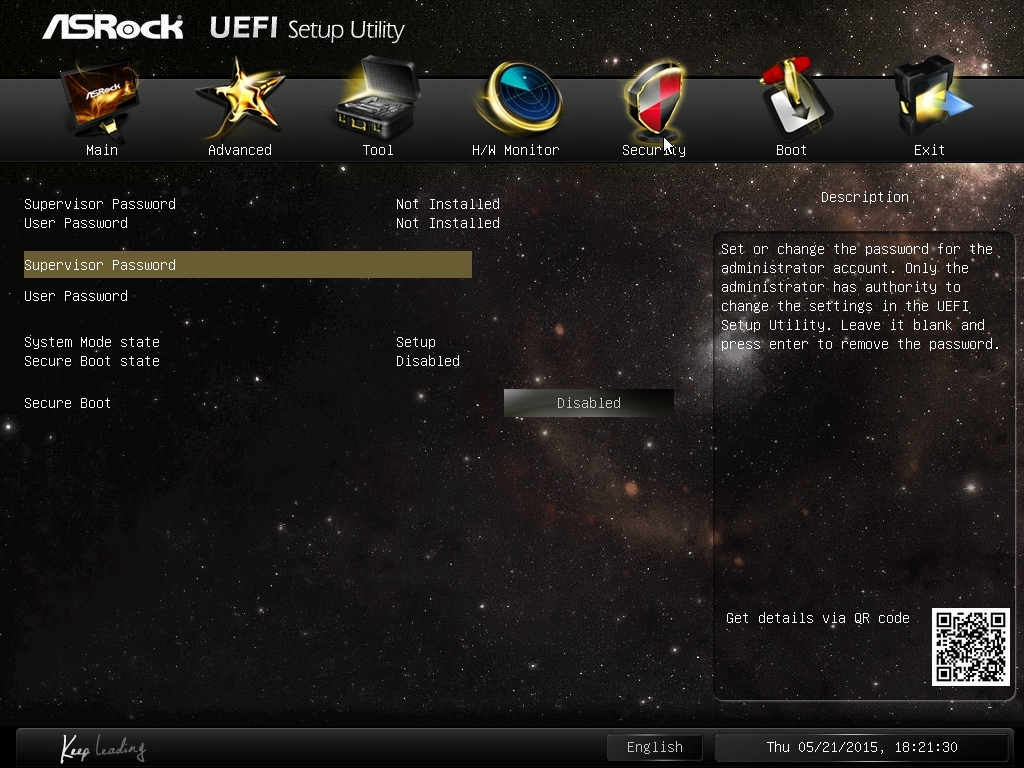Viewport: 1024px width, 768px height.
Task: Click the Description panel heading
Action: 865,197
